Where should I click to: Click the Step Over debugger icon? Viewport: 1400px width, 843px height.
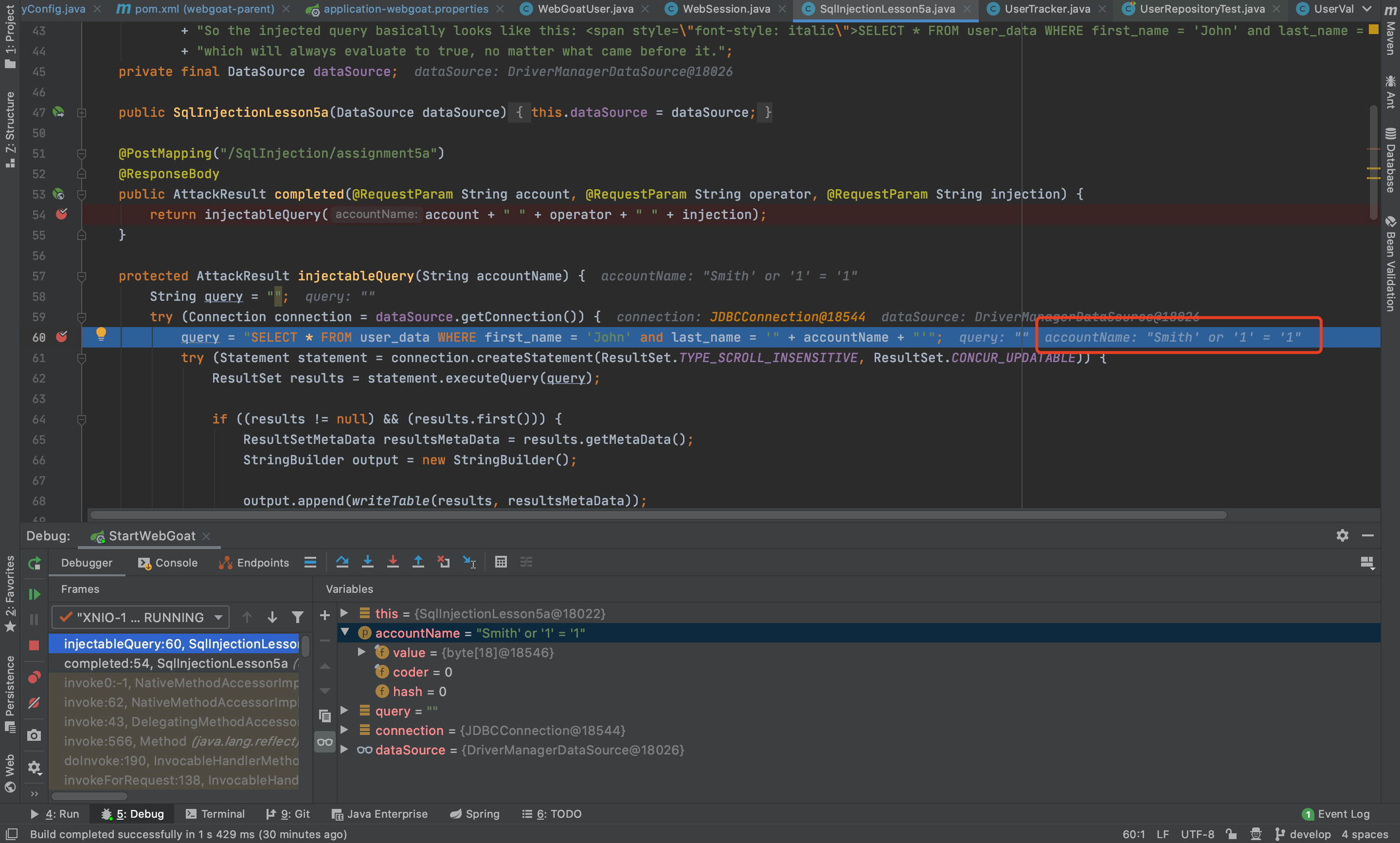(x=342, y=562)
